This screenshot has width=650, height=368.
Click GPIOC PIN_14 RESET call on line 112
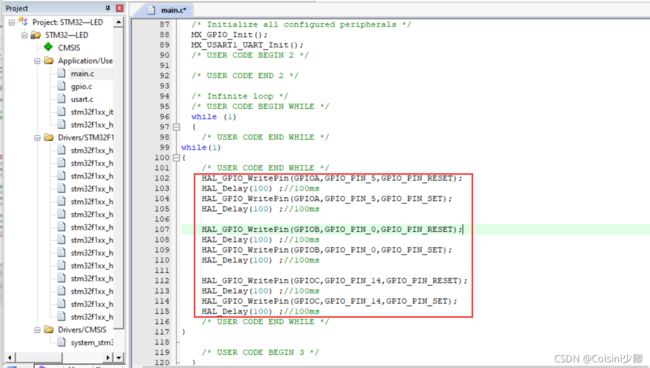click(335, 281)
